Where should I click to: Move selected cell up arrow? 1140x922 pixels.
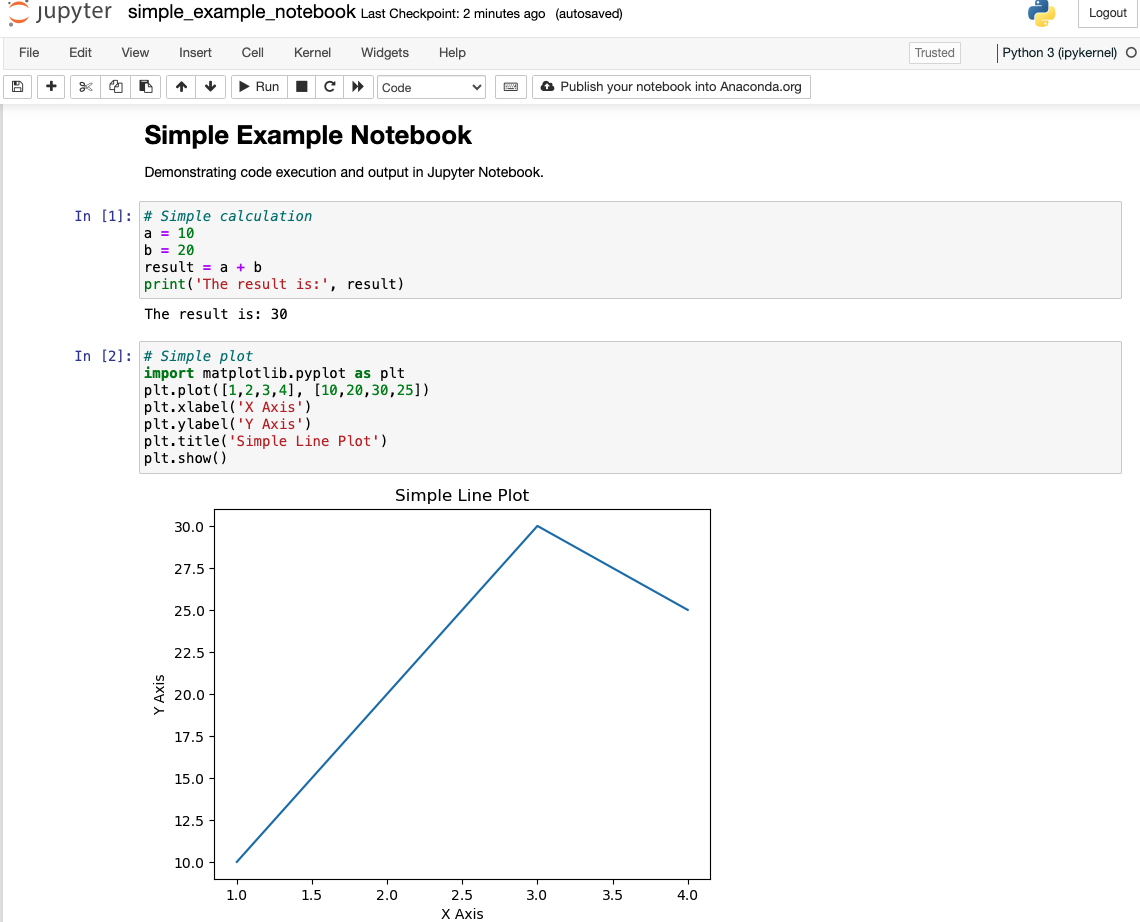pos(181,87)
